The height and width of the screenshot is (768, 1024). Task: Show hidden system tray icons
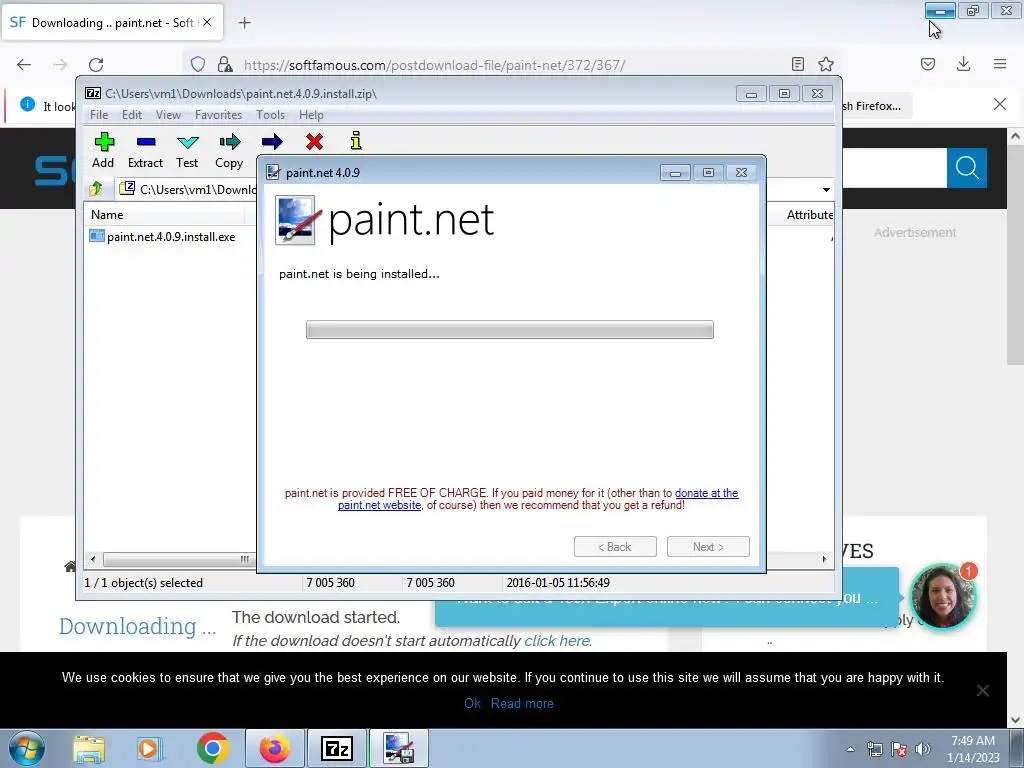click(x=850, y=749)
